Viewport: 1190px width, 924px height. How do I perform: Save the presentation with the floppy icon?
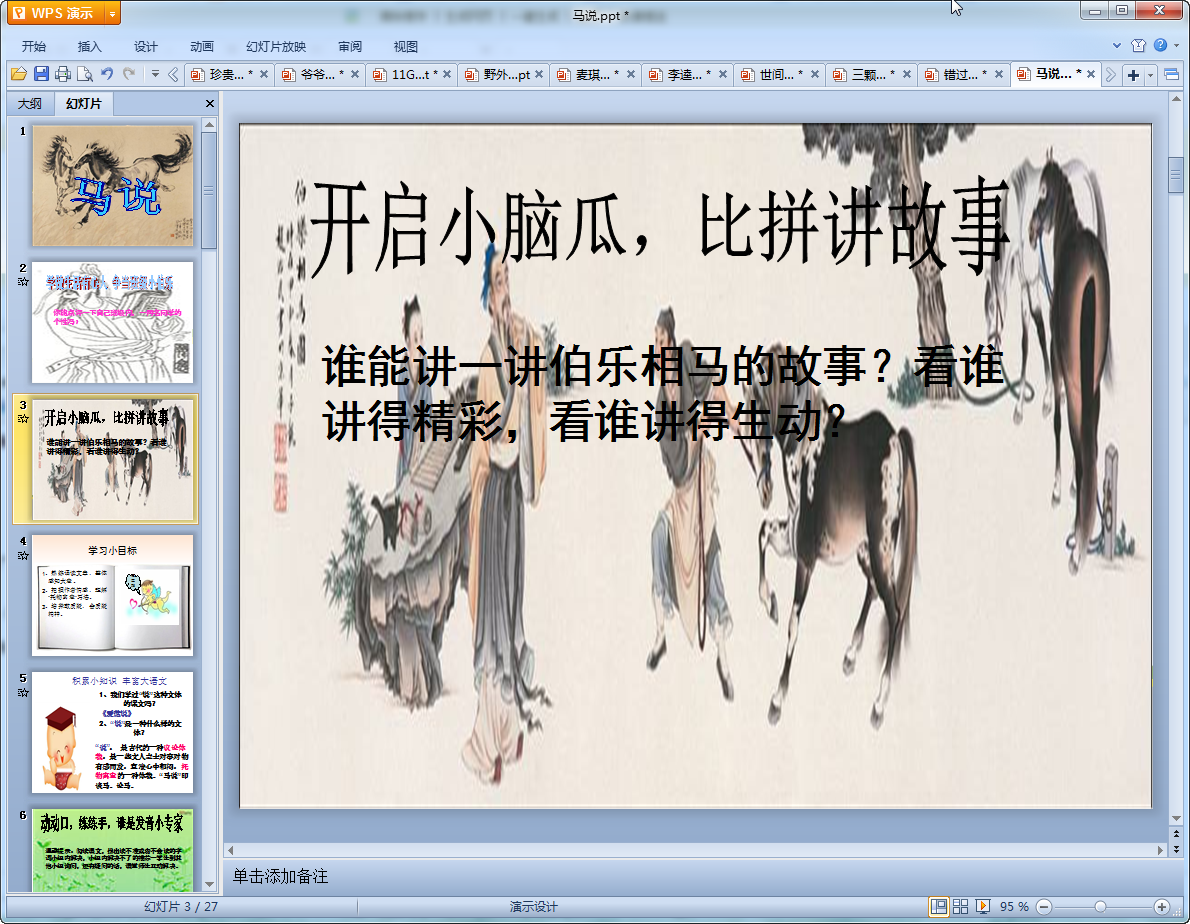pos(41,74)
